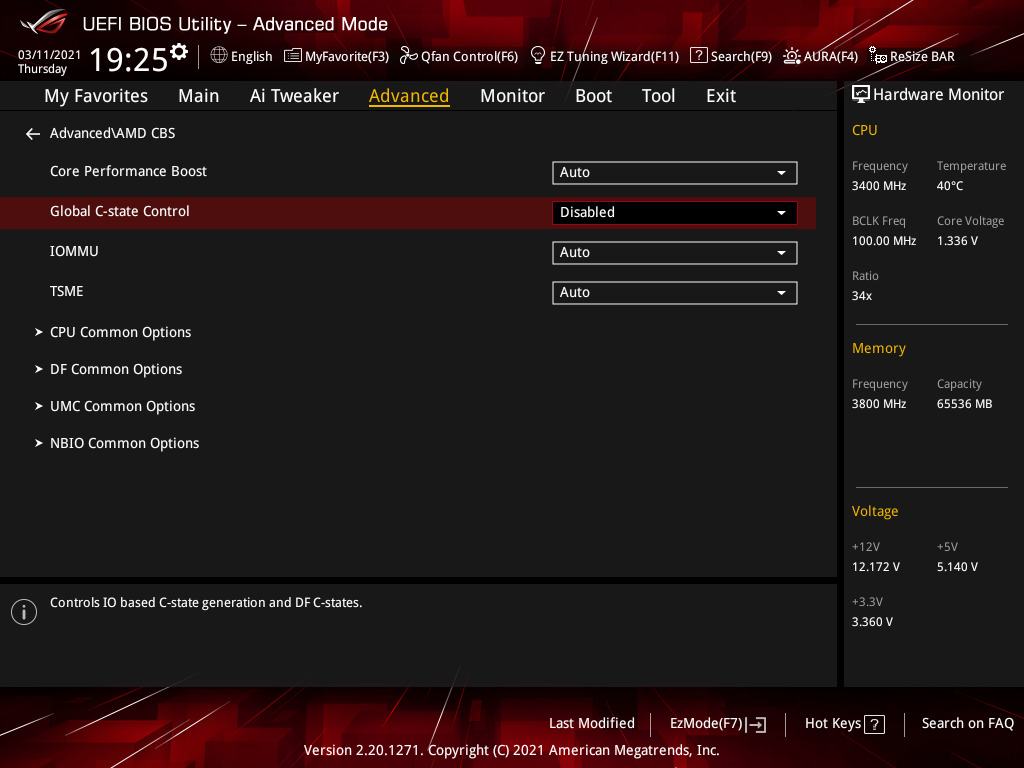Image resolution: width=1024 pixels, height=768 pixels.
Task: Click the date 03/11/2021
Action: pos(49,55)
